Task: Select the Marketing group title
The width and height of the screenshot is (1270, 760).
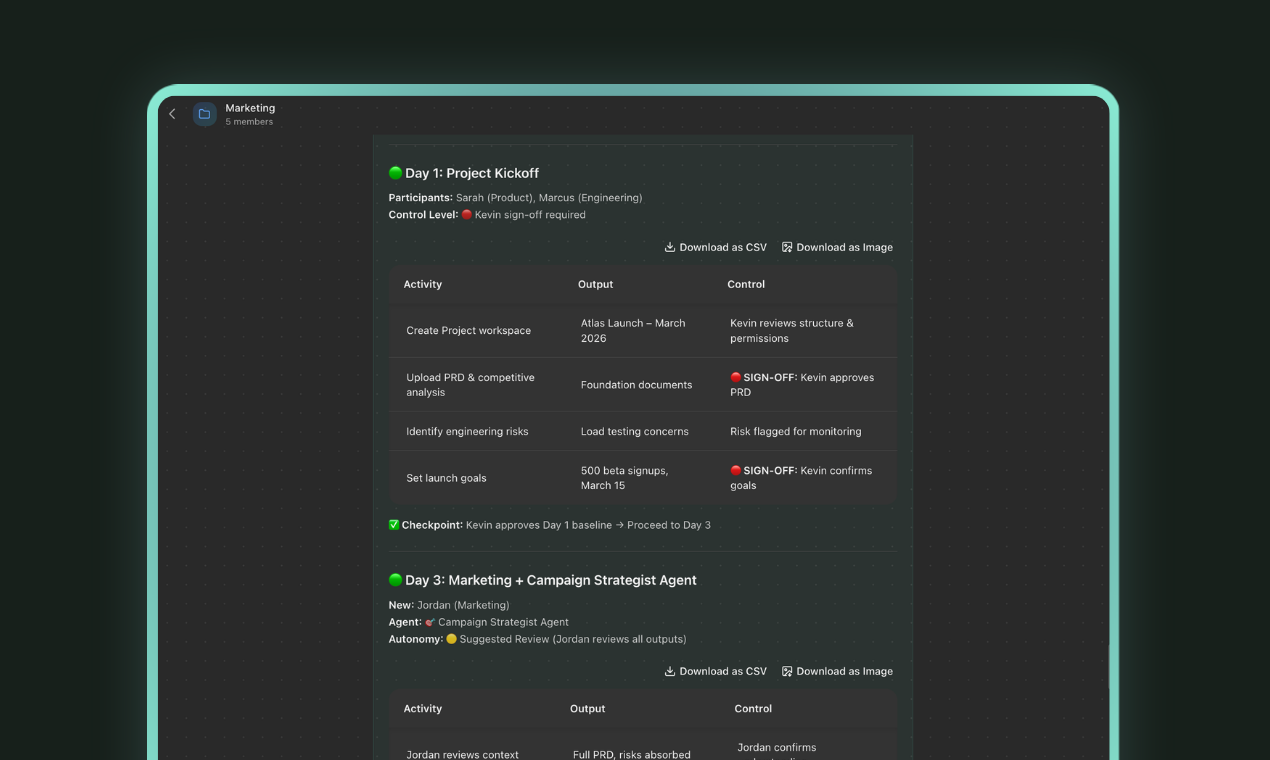Action: pyautogui.click(x=250, y=108)
